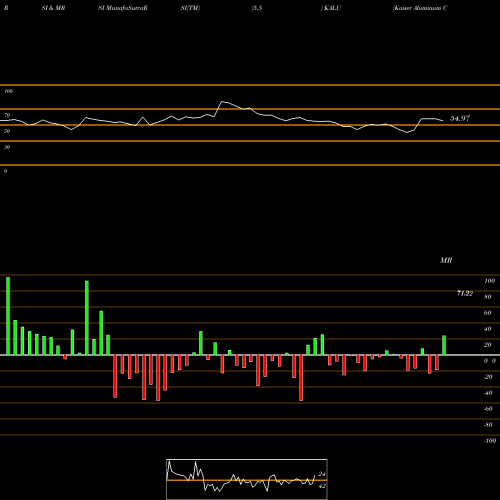The height and width of the screenshot is (500, 500).
Task: Click the 40 label on the MR axis
Action: 488,329
